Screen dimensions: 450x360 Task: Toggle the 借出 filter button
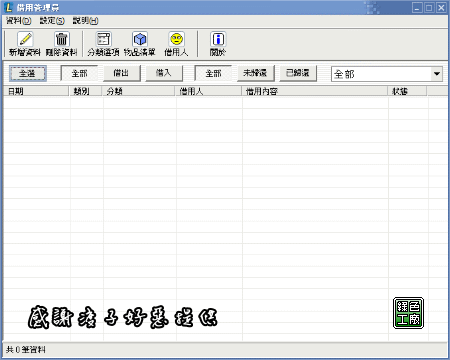tap(122, 73)
